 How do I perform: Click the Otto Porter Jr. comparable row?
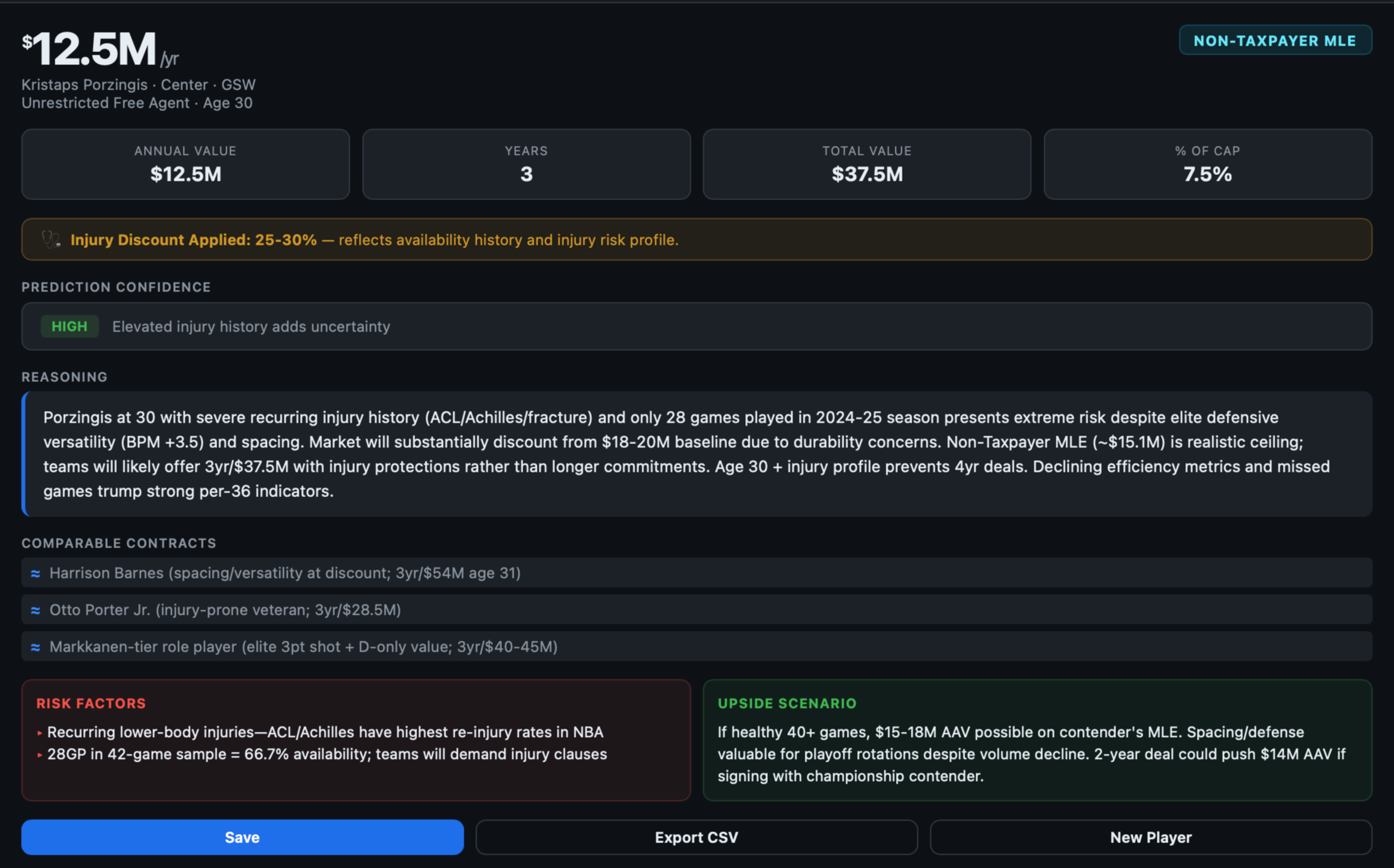[x=696, y=610]
